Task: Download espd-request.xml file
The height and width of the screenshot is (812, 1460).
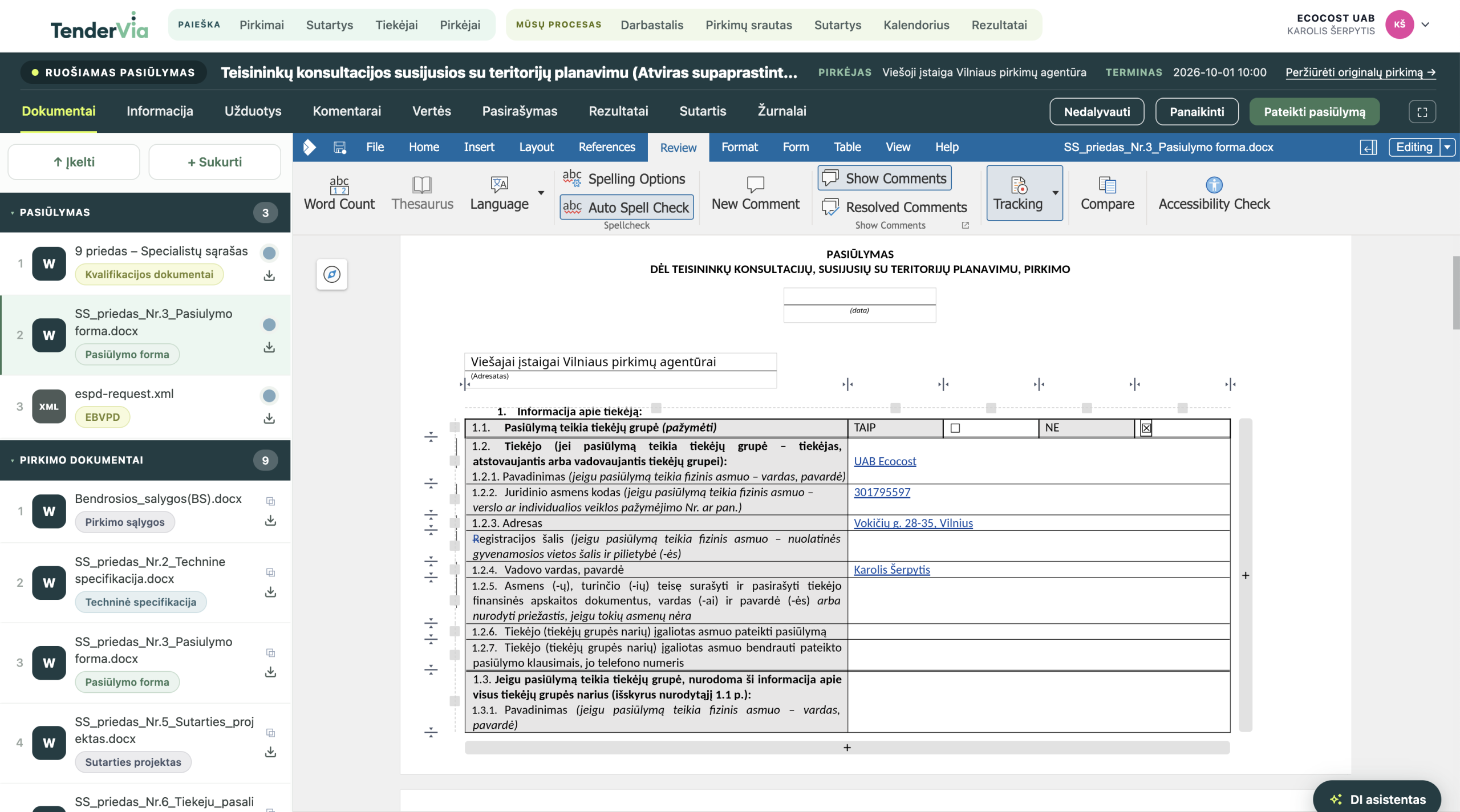Action: coord(269,419)
